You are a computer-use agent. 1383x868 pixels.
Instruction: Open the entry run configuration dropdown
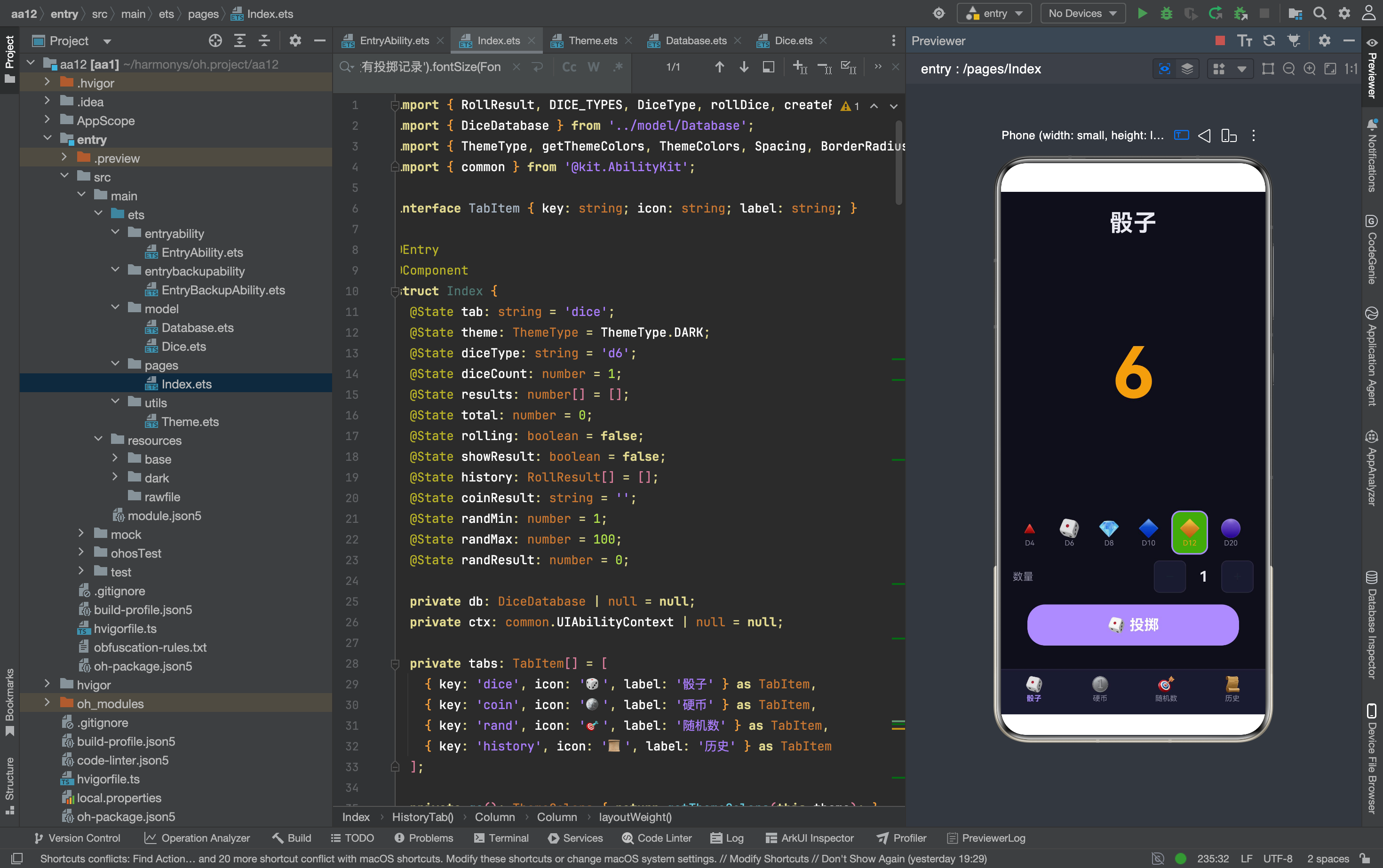pyautogui.click(x=994, y=13)
